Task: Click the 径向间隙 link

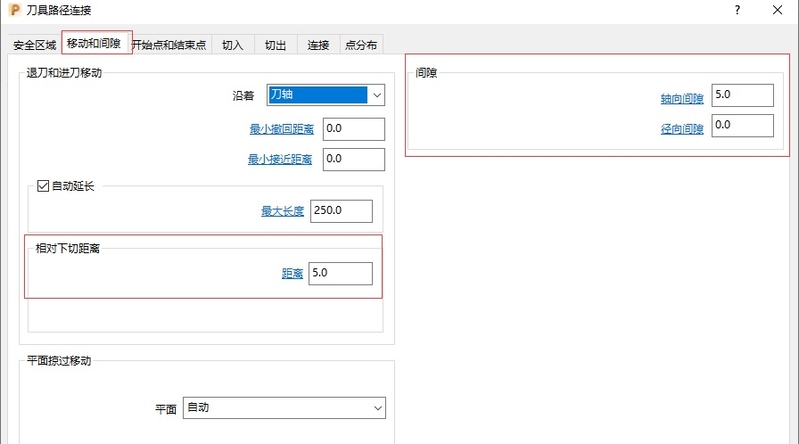Action: click(682, 129)
